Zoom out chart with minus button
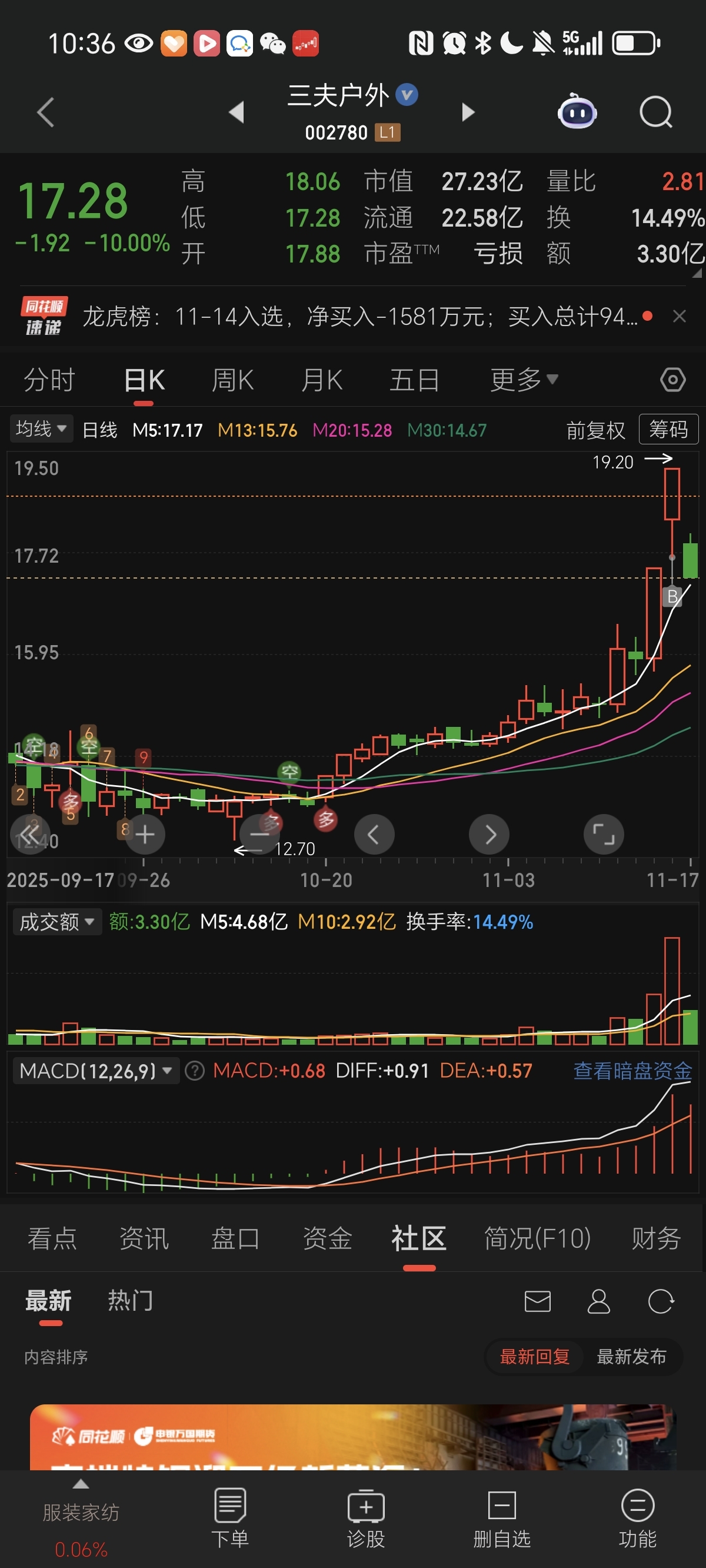This screenshot has width=706, height=1568. pyautogui.click(x=260, y=834)
